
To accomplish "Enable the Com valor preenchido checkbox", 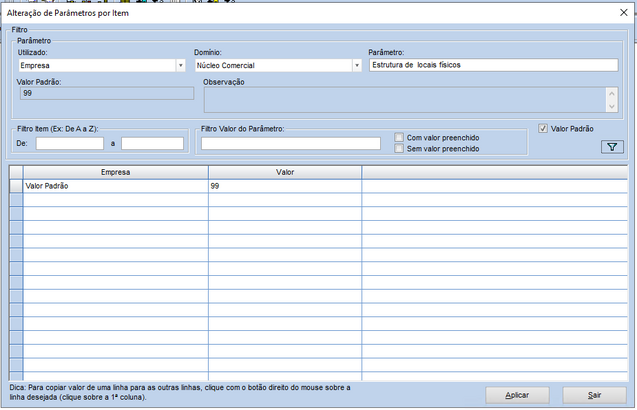I will [400, 137].
